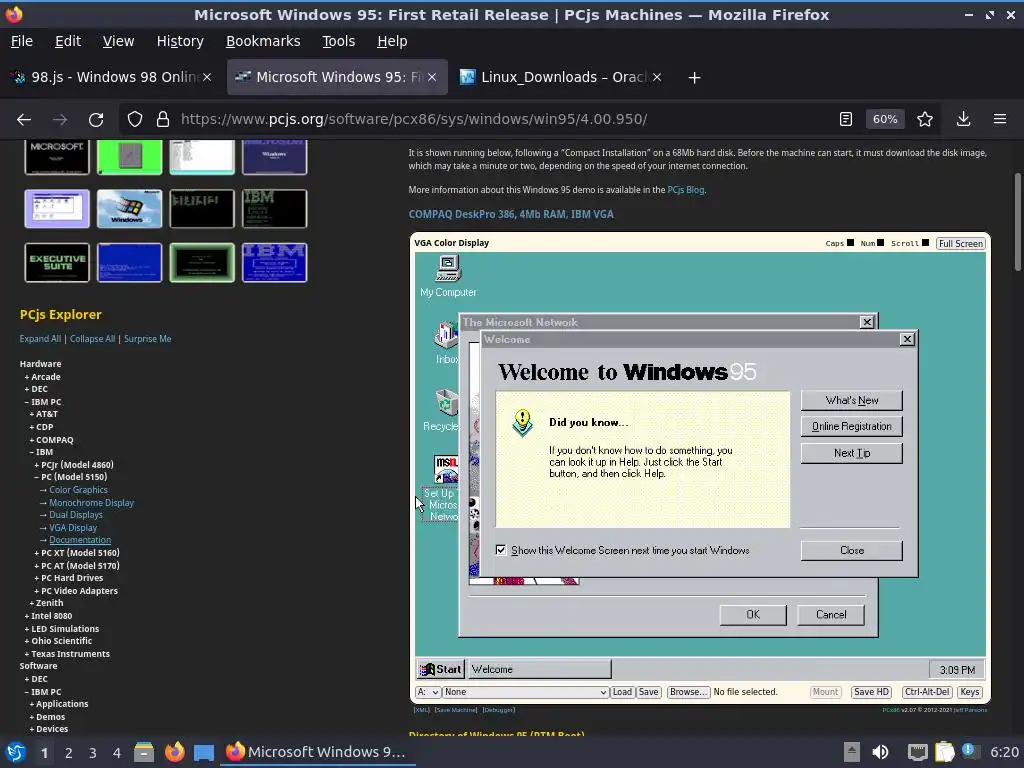Open the File menu
This screenshot has width=1024, height=768.
tap(22, 41)
